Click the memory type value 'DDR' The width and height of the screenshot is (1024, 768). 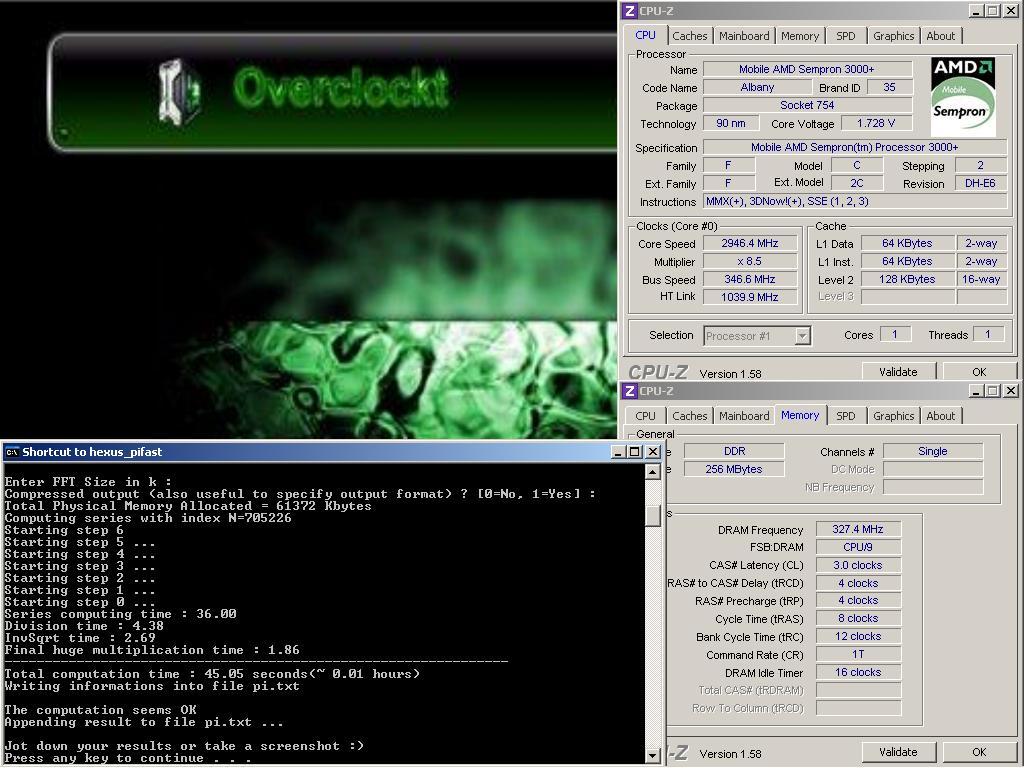(x=734, y=451)
